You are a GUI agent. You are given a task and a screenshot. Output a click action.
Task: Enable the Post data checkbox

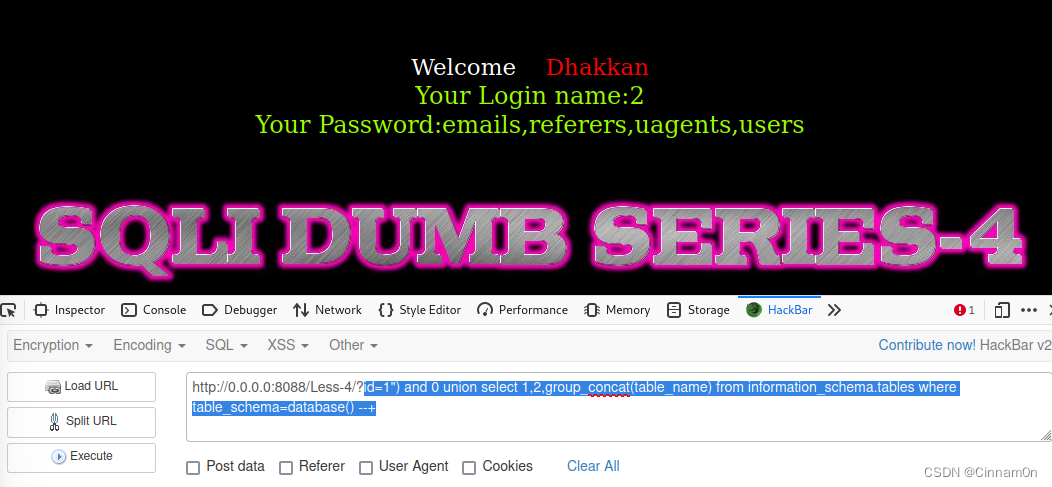point(193,468)
